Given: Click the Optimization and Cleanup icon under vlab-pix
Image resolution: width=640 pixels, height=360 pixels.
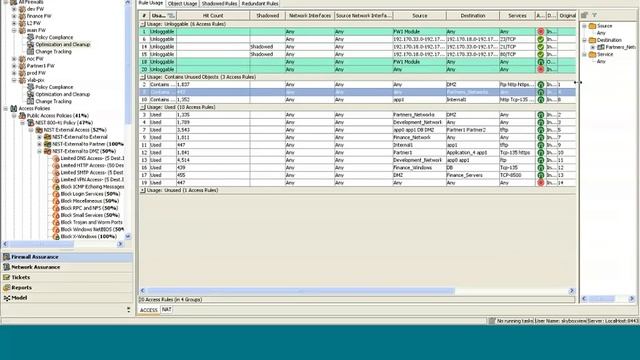Looking at the screenshot, I should [x=30, y=94].
